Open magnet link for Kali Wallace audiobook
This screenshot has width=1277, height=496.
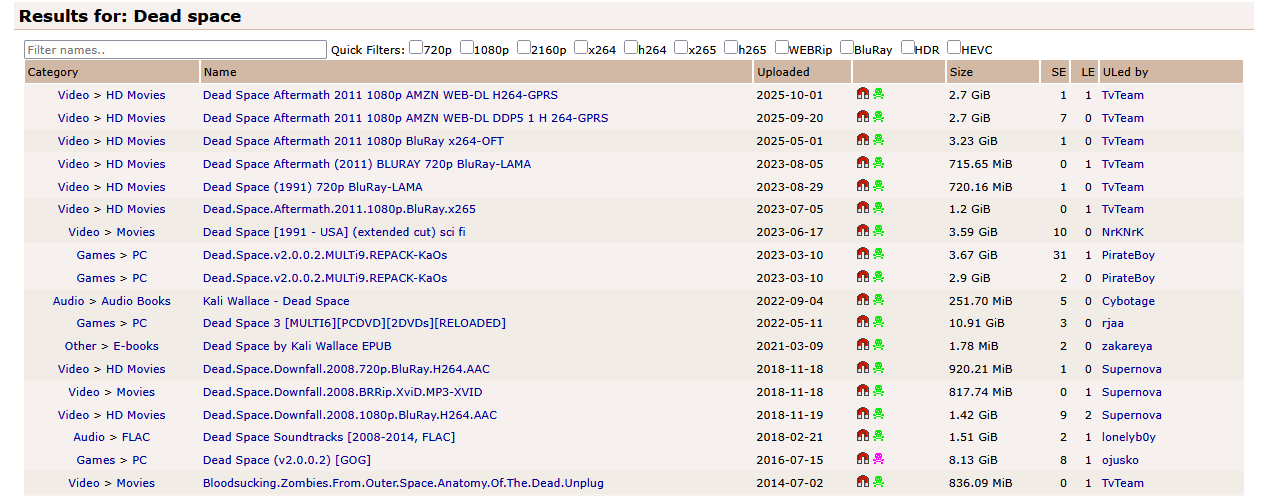[x=862, y=300]
